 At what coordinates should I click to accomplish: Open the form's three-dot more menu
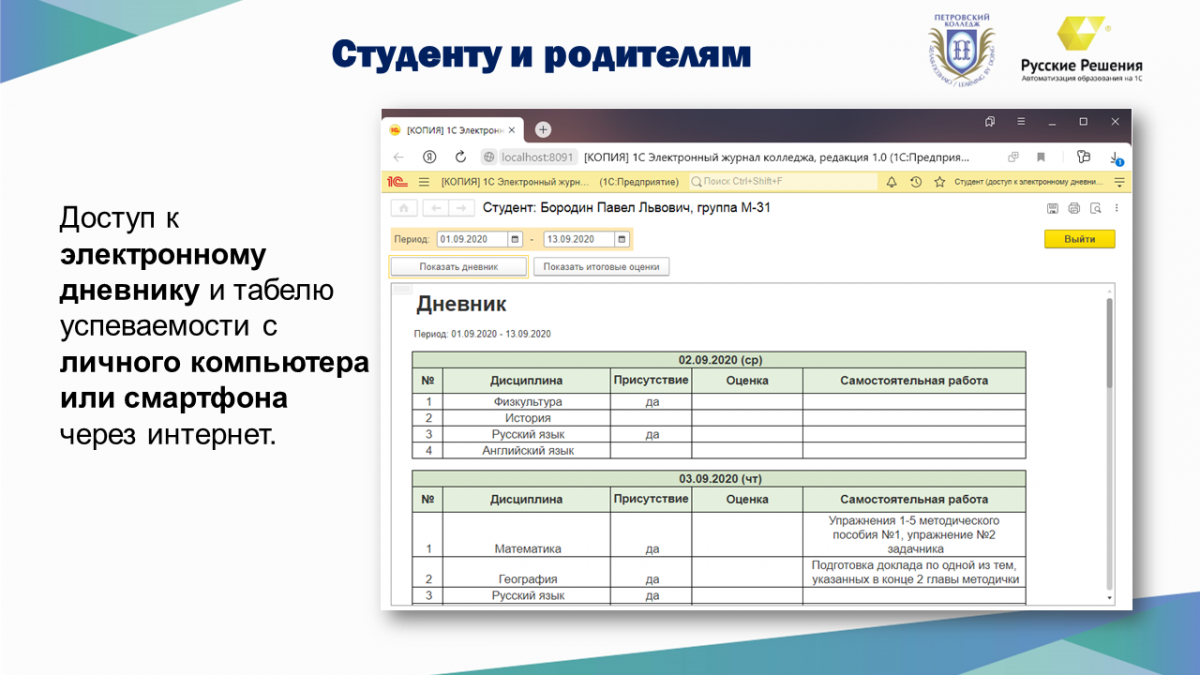click(x=1116, y=208)
